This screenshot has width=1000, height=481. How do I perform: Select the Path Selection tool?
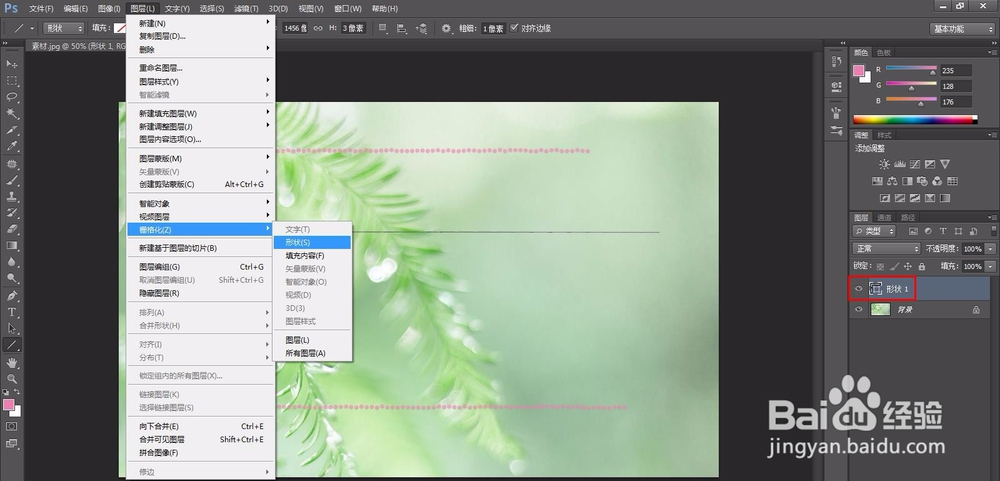[11, 329]
